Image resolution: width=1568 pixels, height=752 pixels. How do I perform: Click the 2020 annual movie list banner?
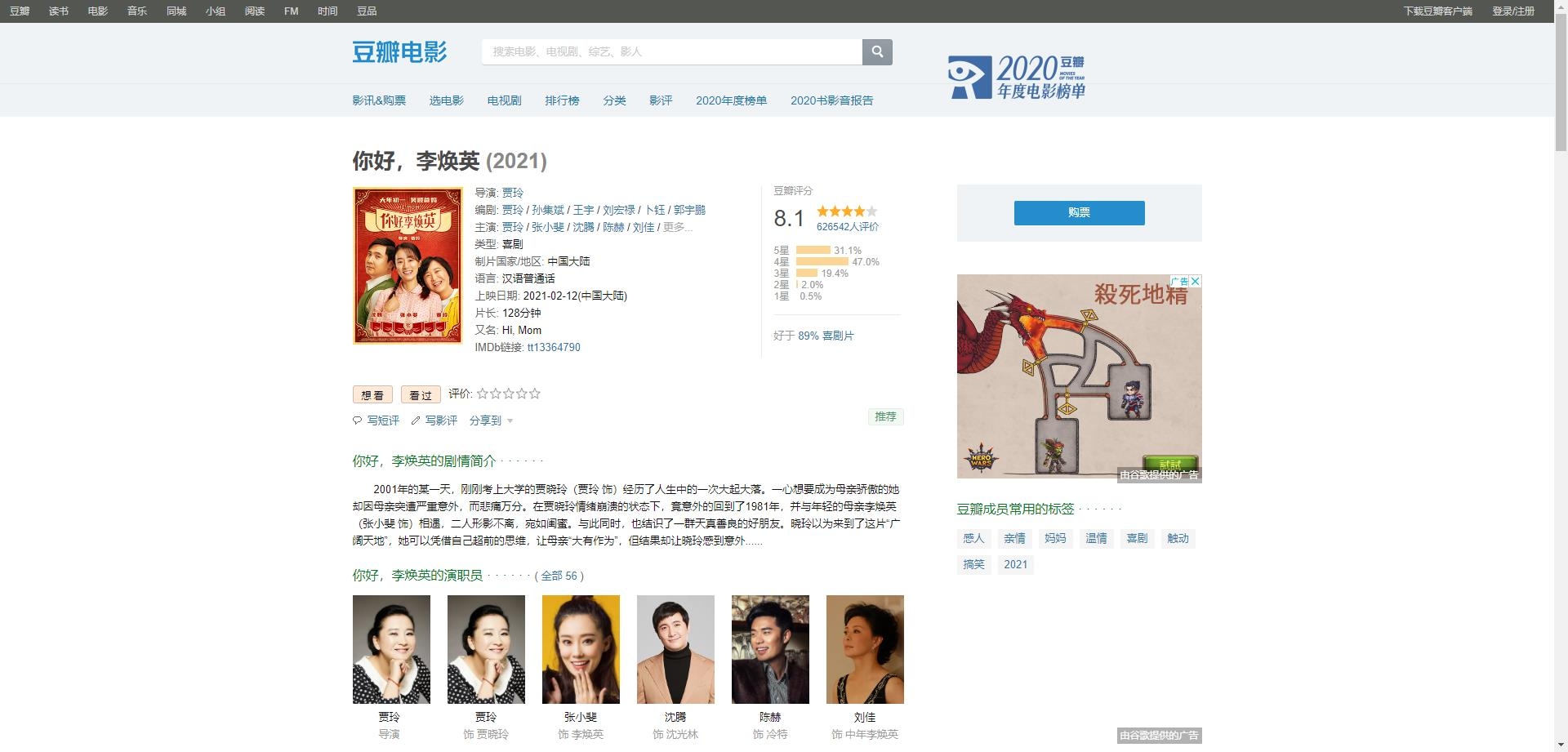[x=1017, y=78]
